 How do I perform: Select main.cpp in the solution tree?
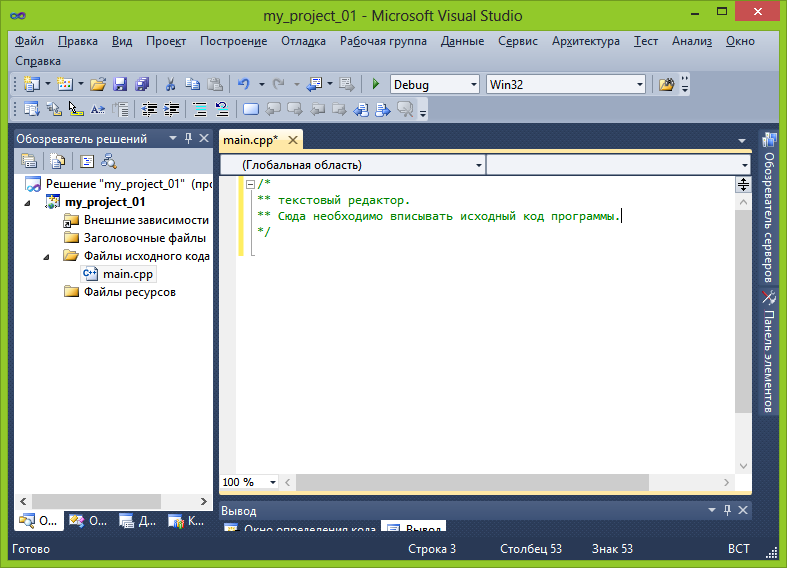click(118, 274)
